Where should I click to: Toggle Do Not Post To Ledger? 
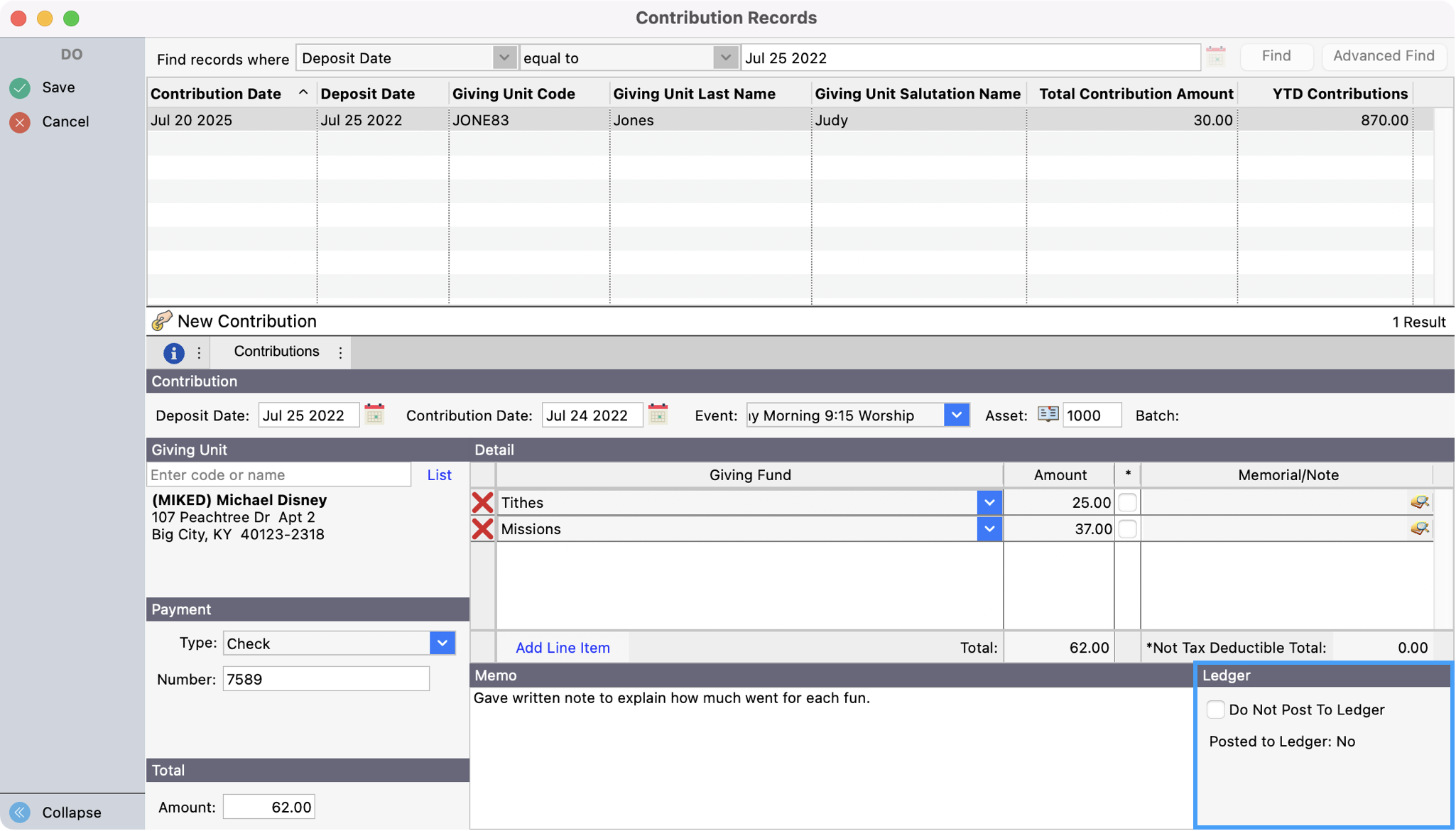1215,709
